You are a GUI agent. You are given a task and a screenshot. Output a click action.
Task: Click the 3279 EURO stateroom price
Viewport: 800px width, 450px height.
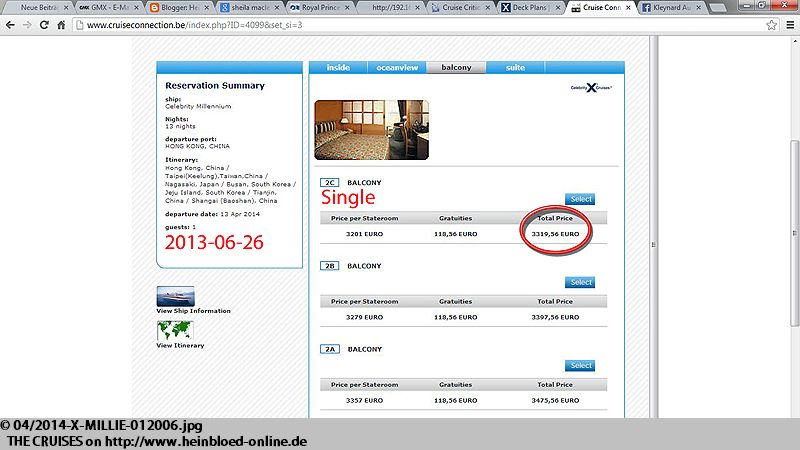(x=364, y=317)
